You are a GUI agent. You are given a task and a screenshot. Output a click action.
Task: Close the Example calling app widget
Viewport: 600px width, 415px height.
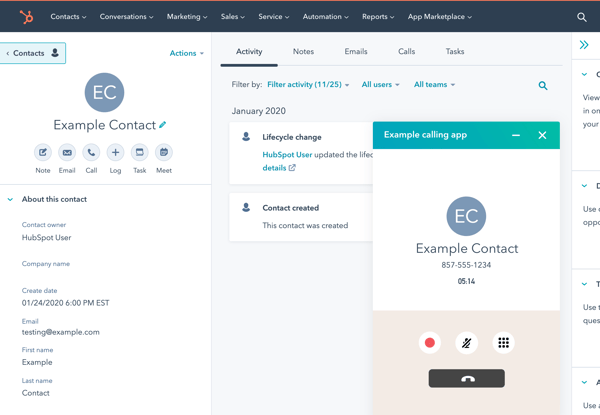[x=542, y=135]
